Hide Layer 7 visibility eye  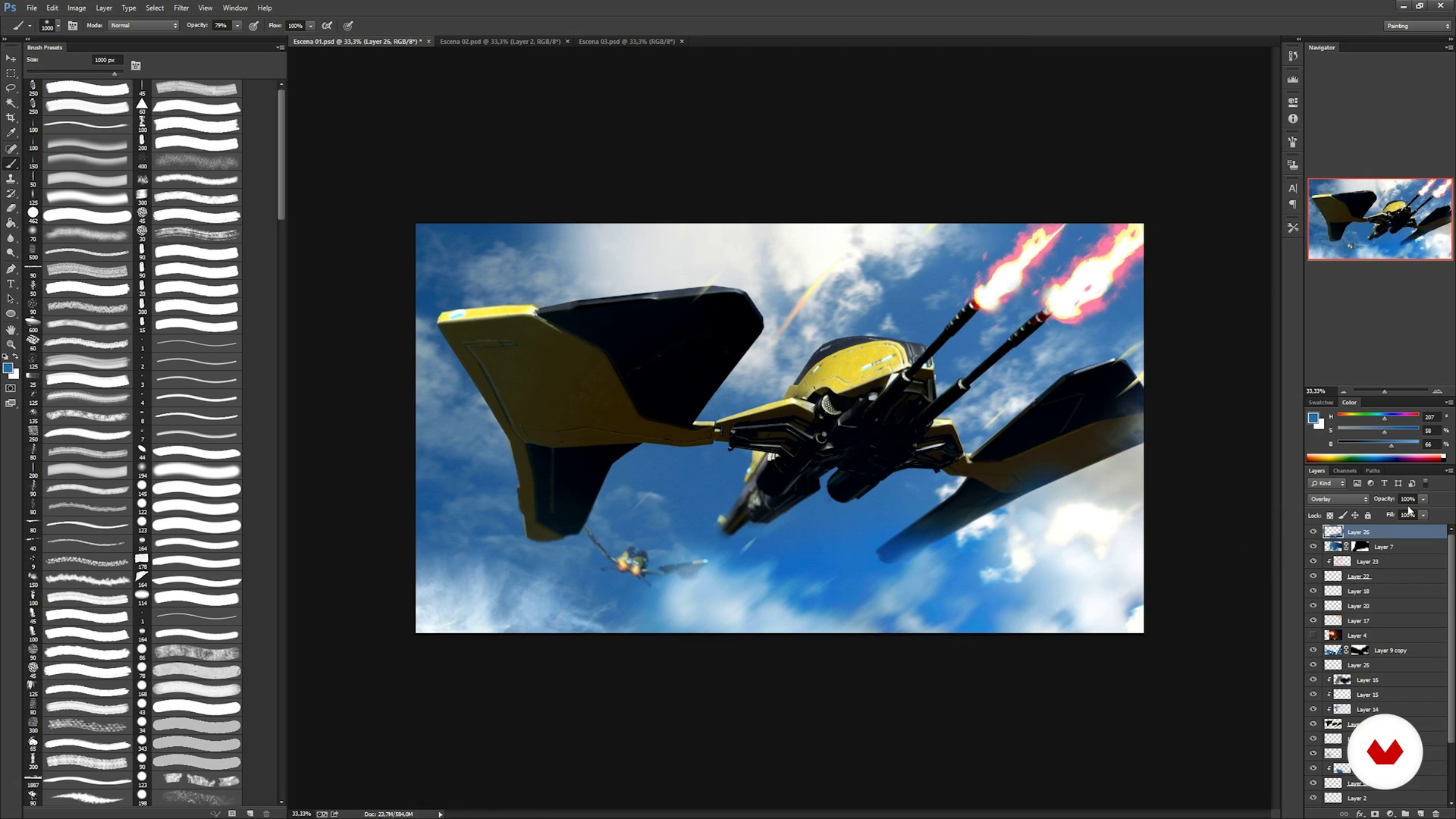[1313, 547]
